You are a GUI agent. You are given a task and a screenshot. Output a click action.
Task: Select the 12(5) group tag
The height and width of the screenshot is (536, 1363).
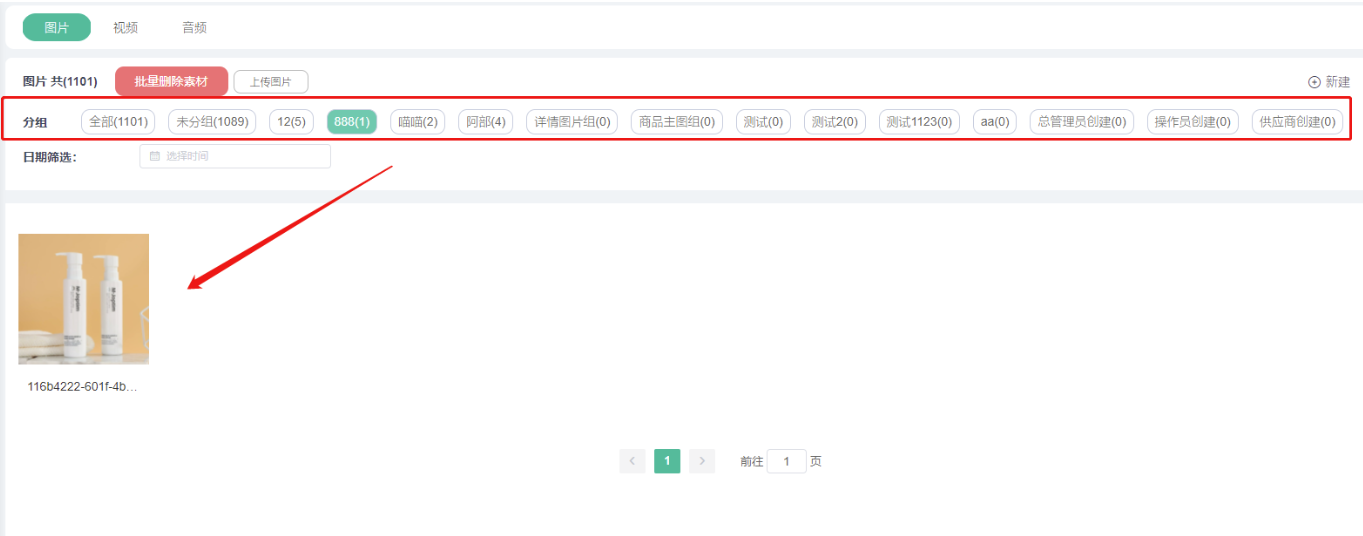[x=291, y=122]
